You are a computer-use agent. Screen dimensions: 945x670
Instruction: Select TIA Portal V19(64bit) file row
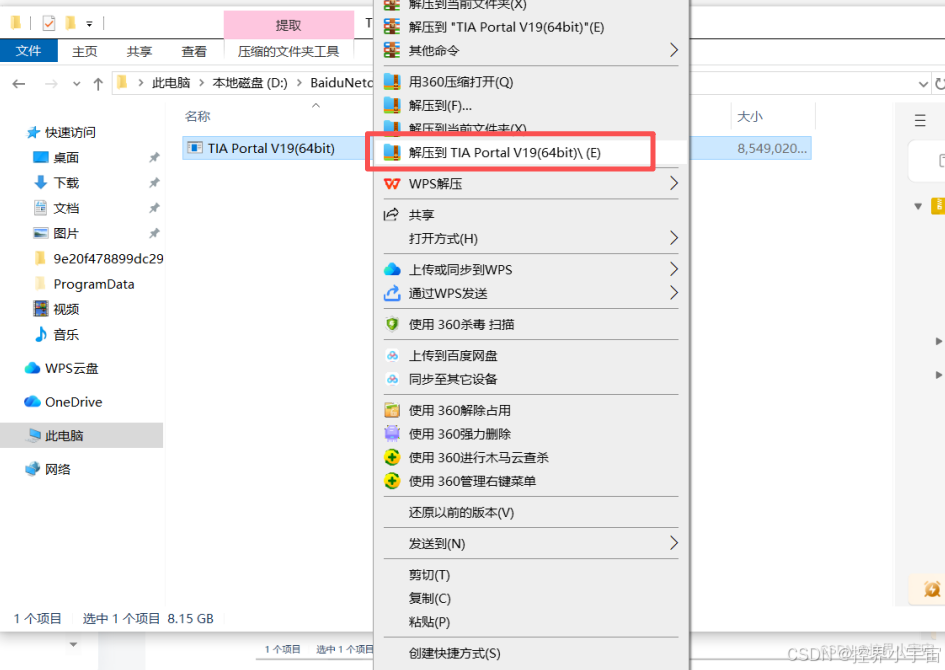point(270,148)
